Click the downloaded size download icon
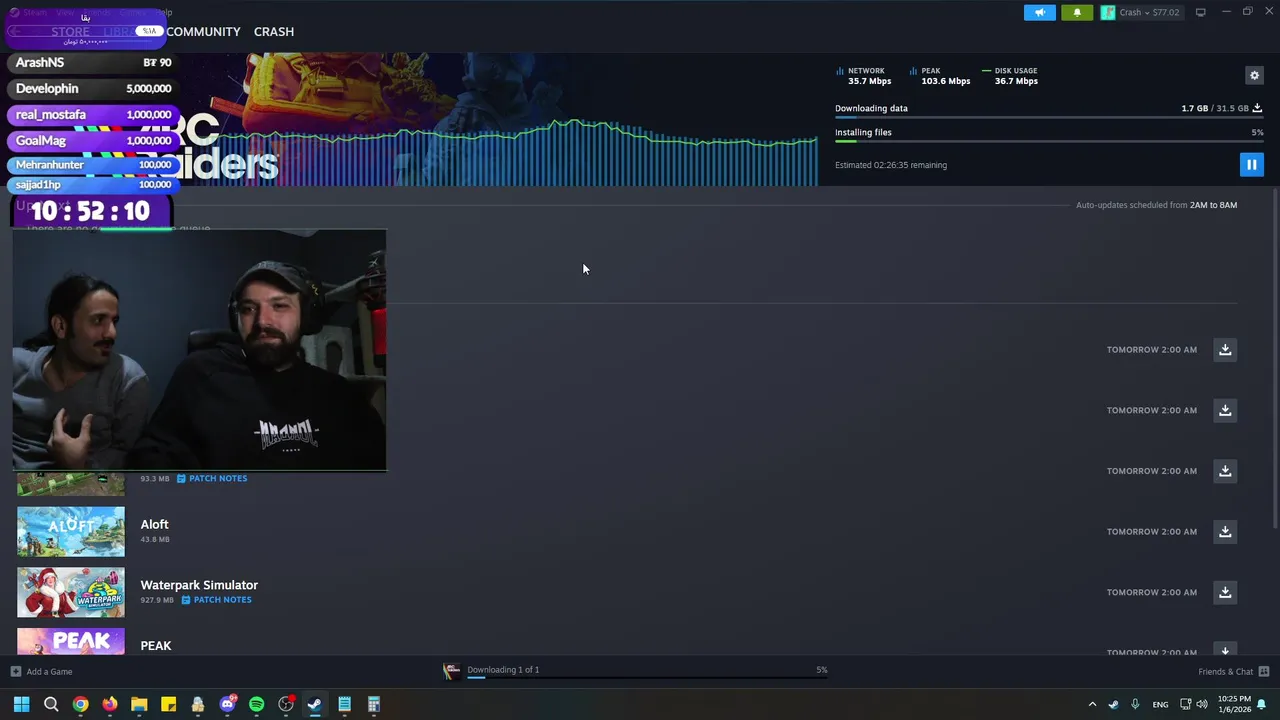 (1257, 108)
